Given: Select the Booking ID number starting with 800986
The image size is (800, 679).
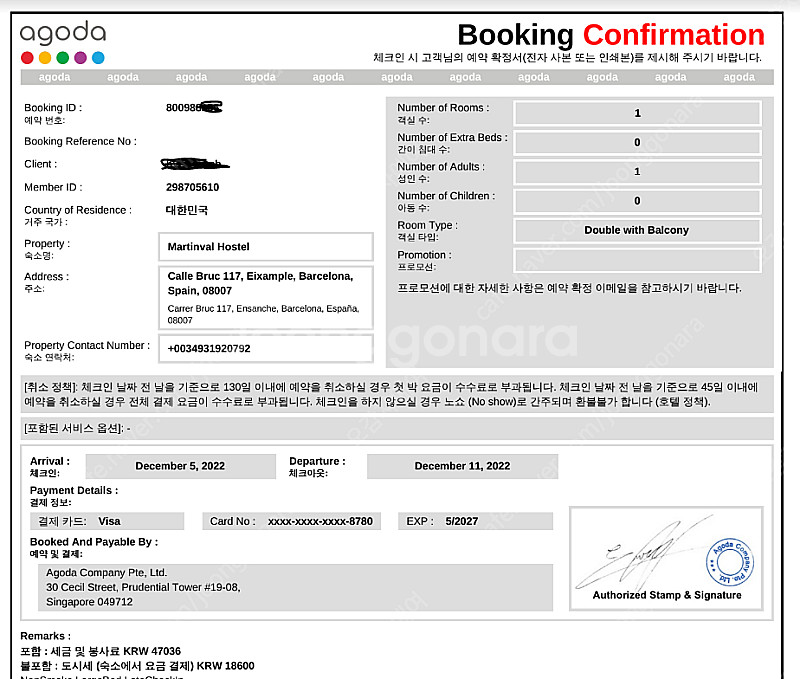Looking at the screenshot, I should [194, 108].
